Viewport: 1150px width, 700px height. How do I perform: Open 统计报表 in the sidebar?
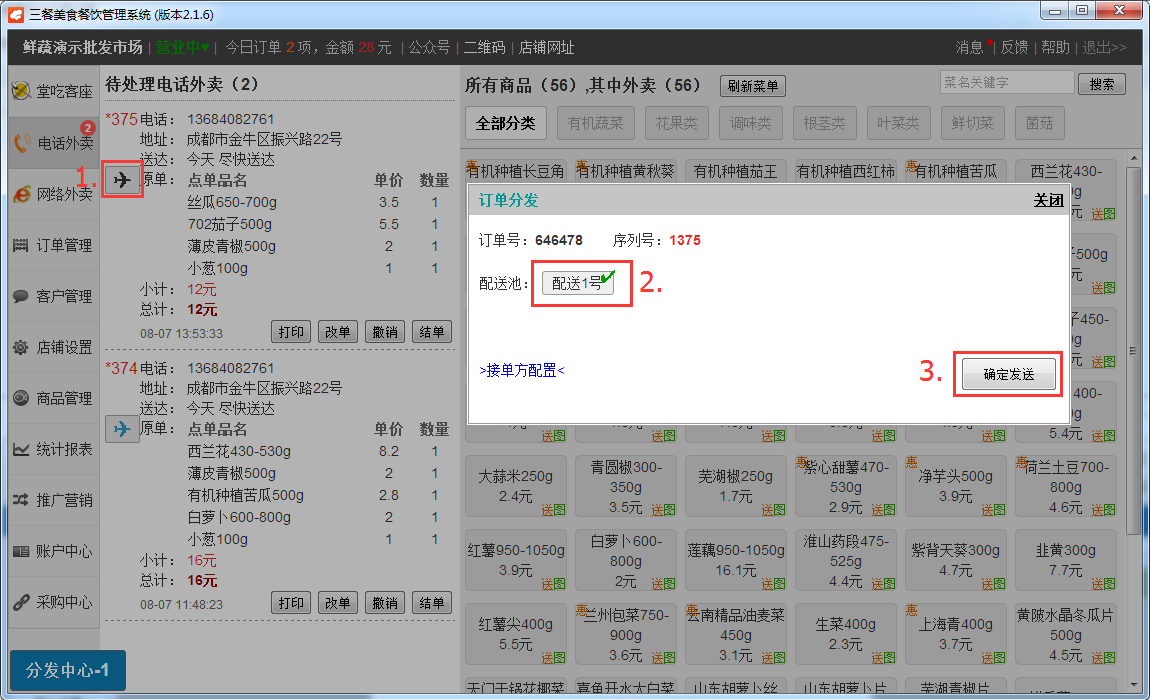coord(53,449)
